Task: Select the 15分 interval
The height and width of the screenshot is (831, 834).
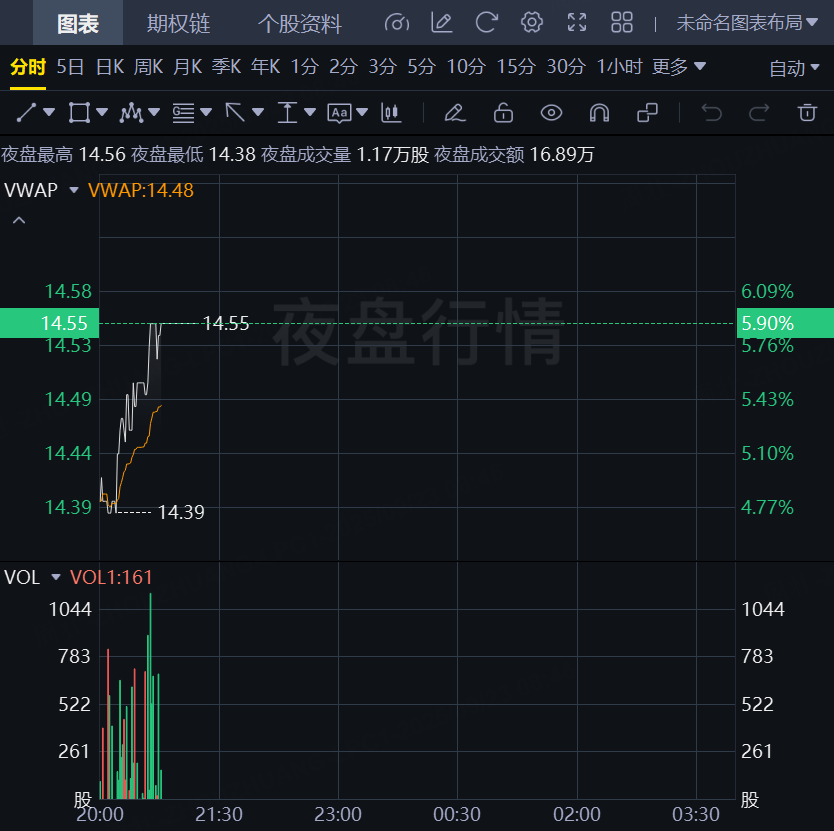Action: [515, 67]
